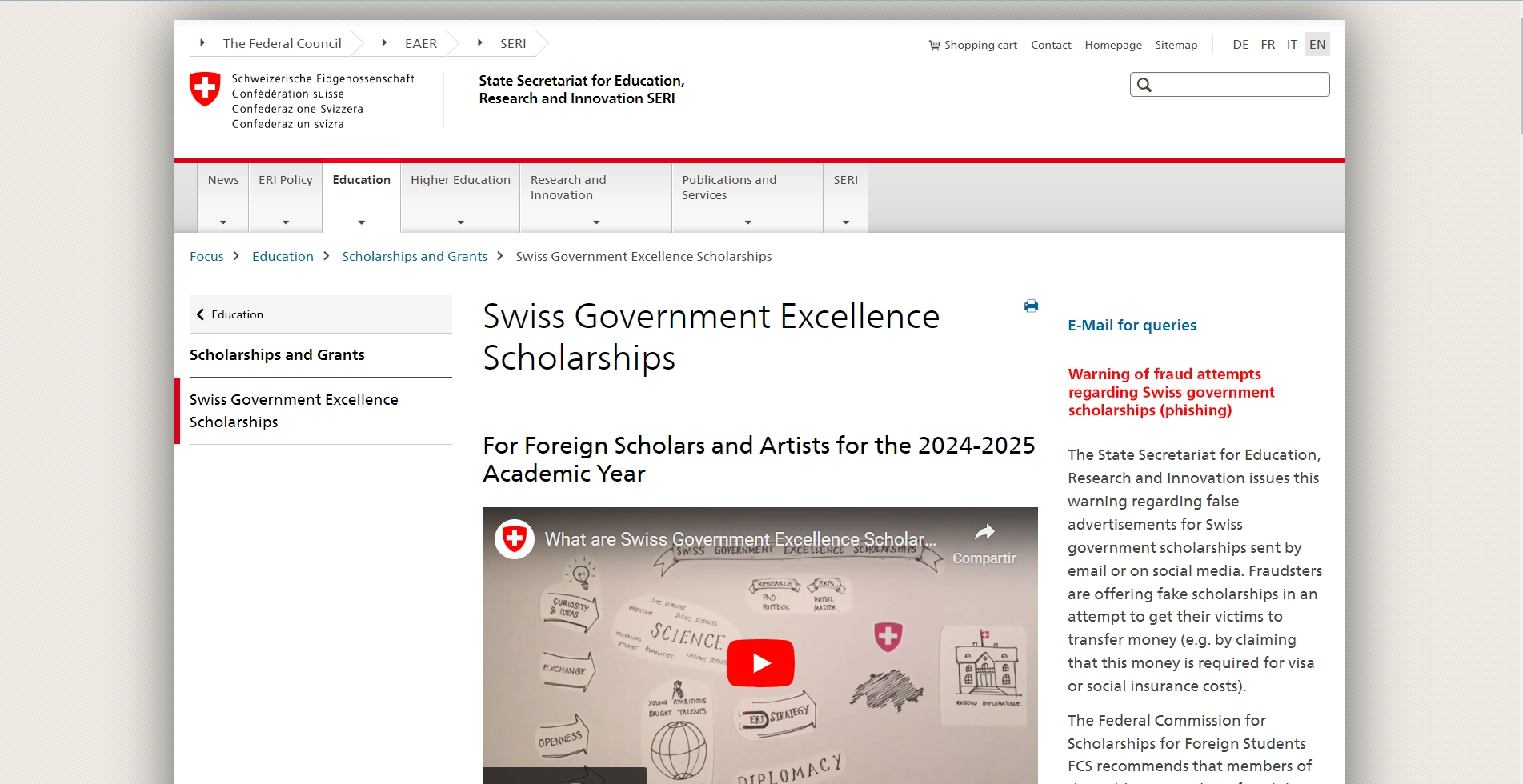Switch language to IT
Viewport: 1523px width, 784px height.
[1292, 45]
